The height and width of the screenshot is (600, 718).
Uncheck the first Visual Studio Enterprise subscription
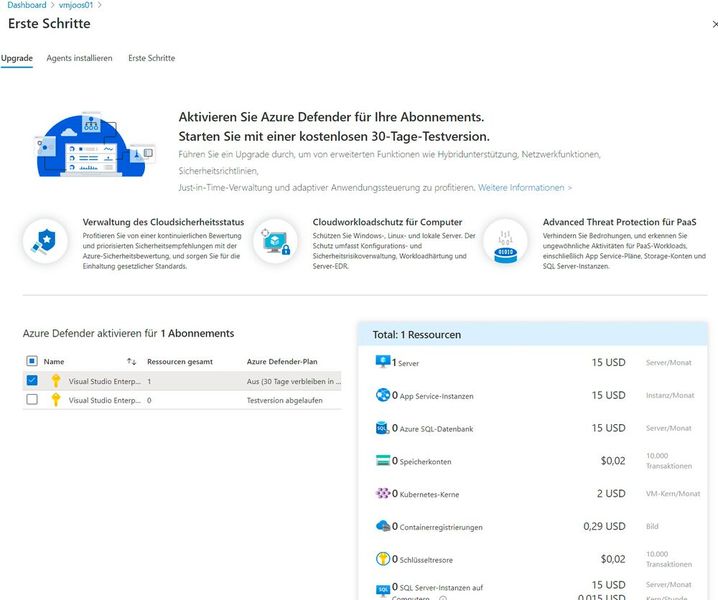point(32,381)
